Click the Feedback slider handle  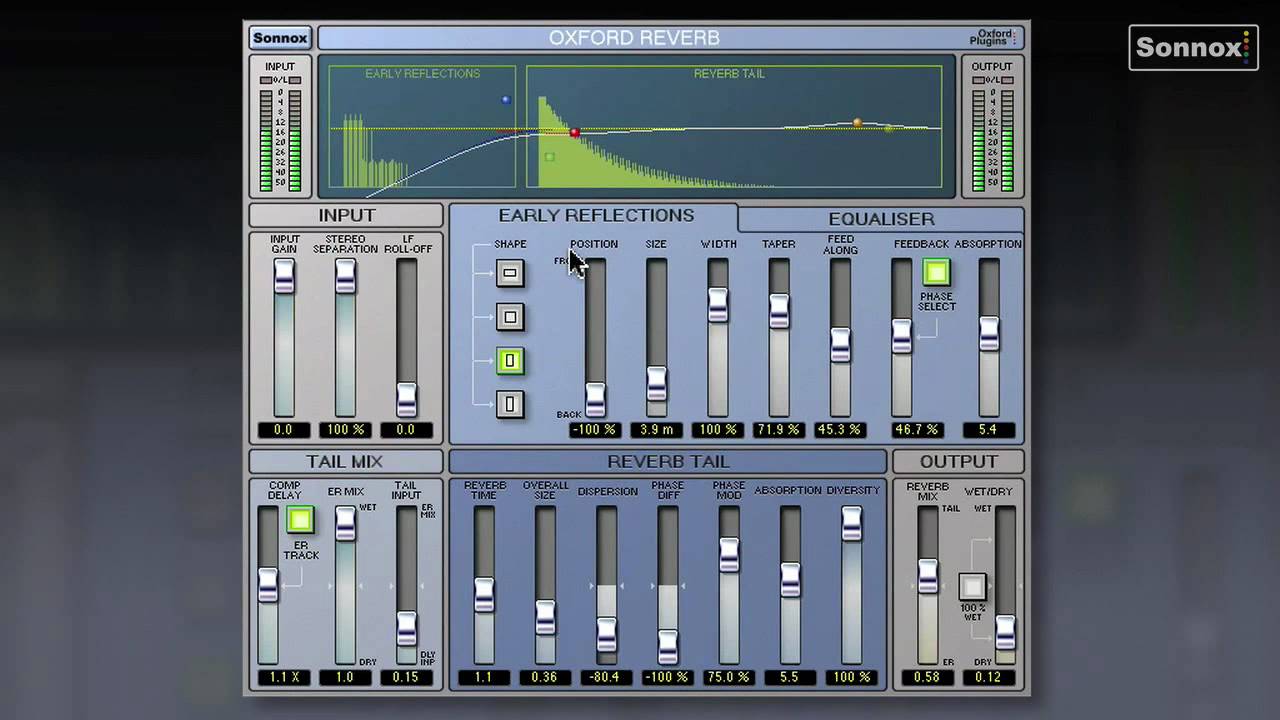pyautogui.click(x=901, y=337)
